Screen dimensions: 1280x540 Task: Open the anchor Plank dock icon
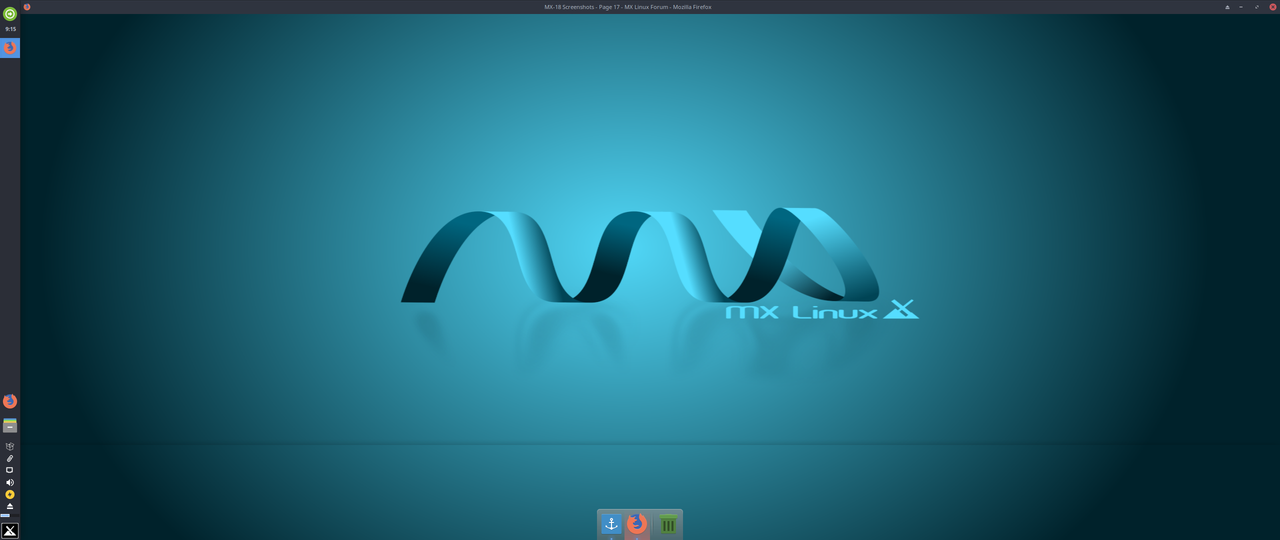(611, 524)
